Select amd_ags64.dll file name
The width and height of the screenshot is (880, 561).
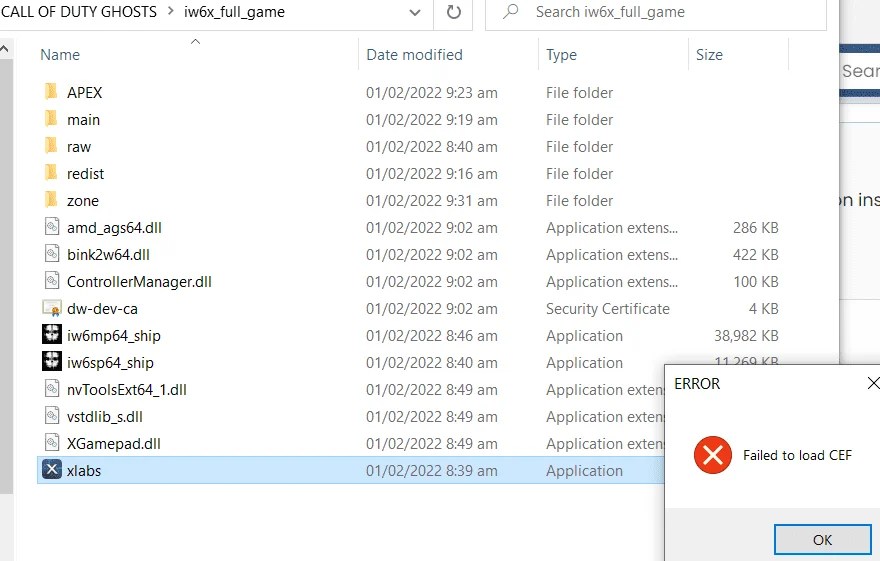coord(114,228)
